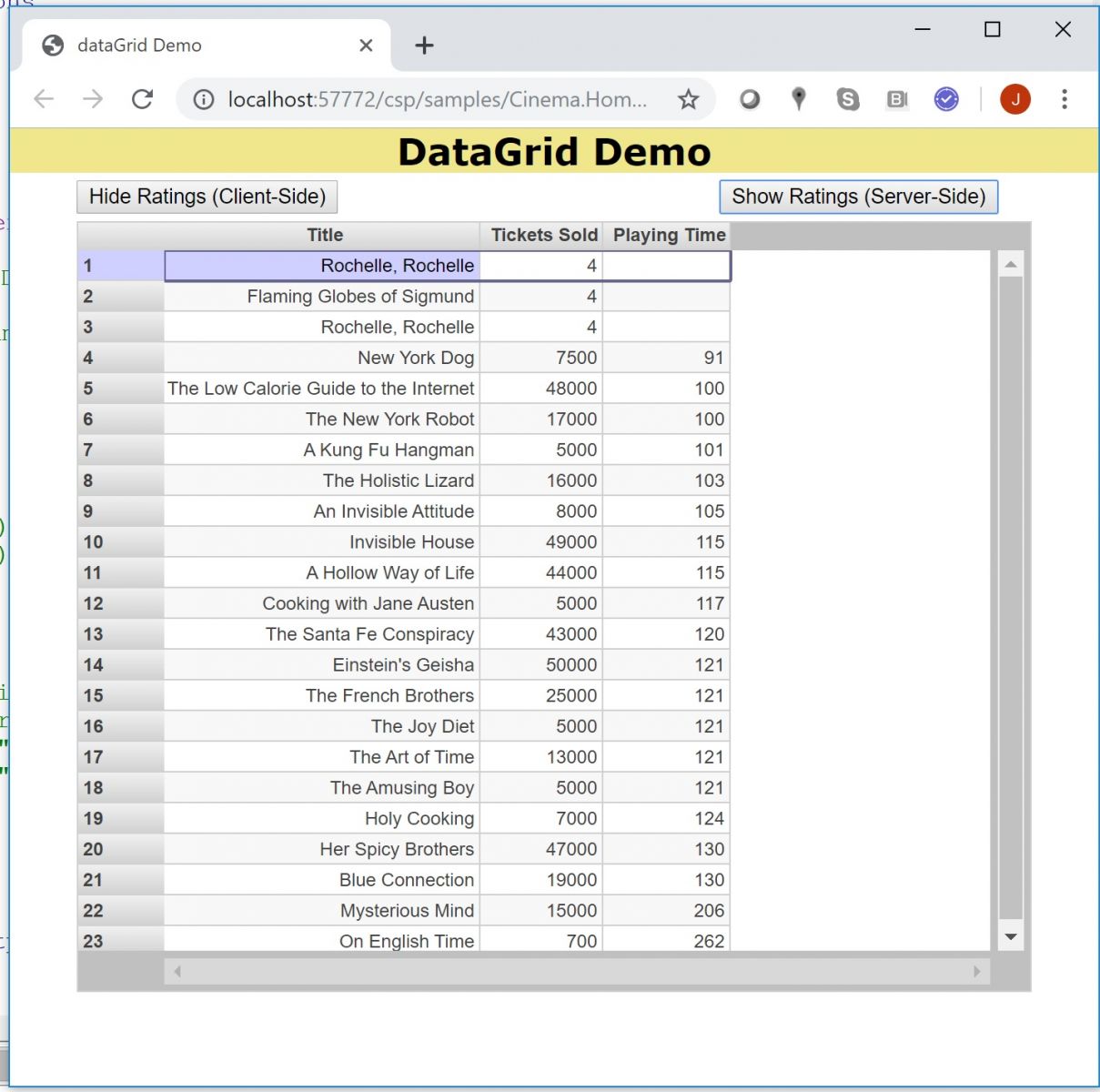Image resolution: width=1100 pixels, height=1092 pixels.
Task: Select the cell 'An Invisible Attitude'
Action: [322, 511]
